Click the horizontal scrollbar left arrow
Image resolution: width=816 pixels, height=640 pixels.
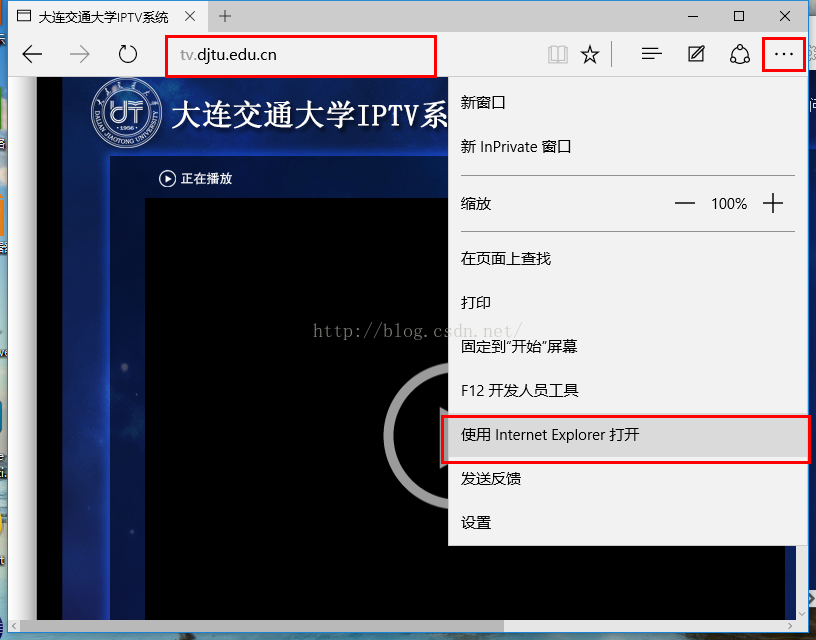[x=14, y=626]
